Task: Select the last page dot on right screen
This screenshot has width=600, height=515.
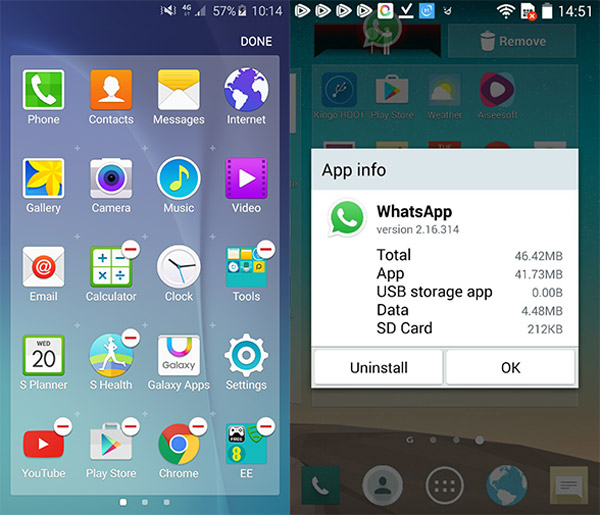Action: (479, 440)
